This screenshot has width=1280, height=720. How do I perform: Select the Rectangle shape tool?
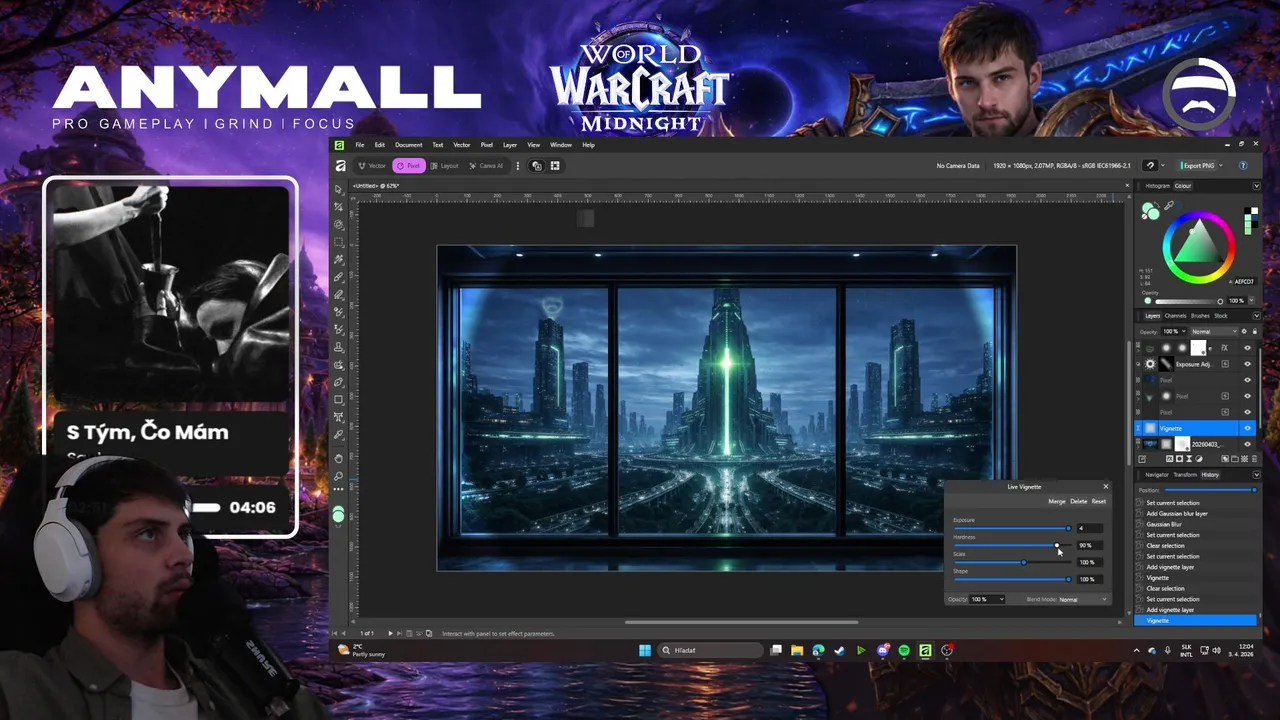coord(339,401)
